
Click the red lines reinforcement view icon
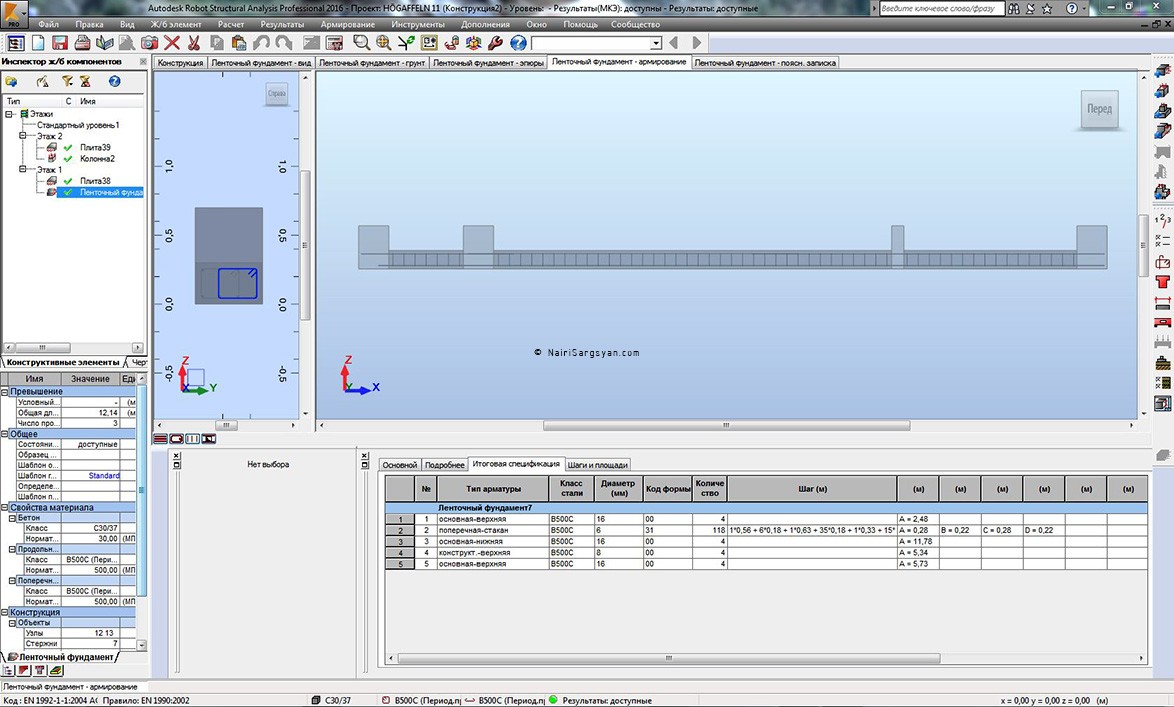[160, 439]
